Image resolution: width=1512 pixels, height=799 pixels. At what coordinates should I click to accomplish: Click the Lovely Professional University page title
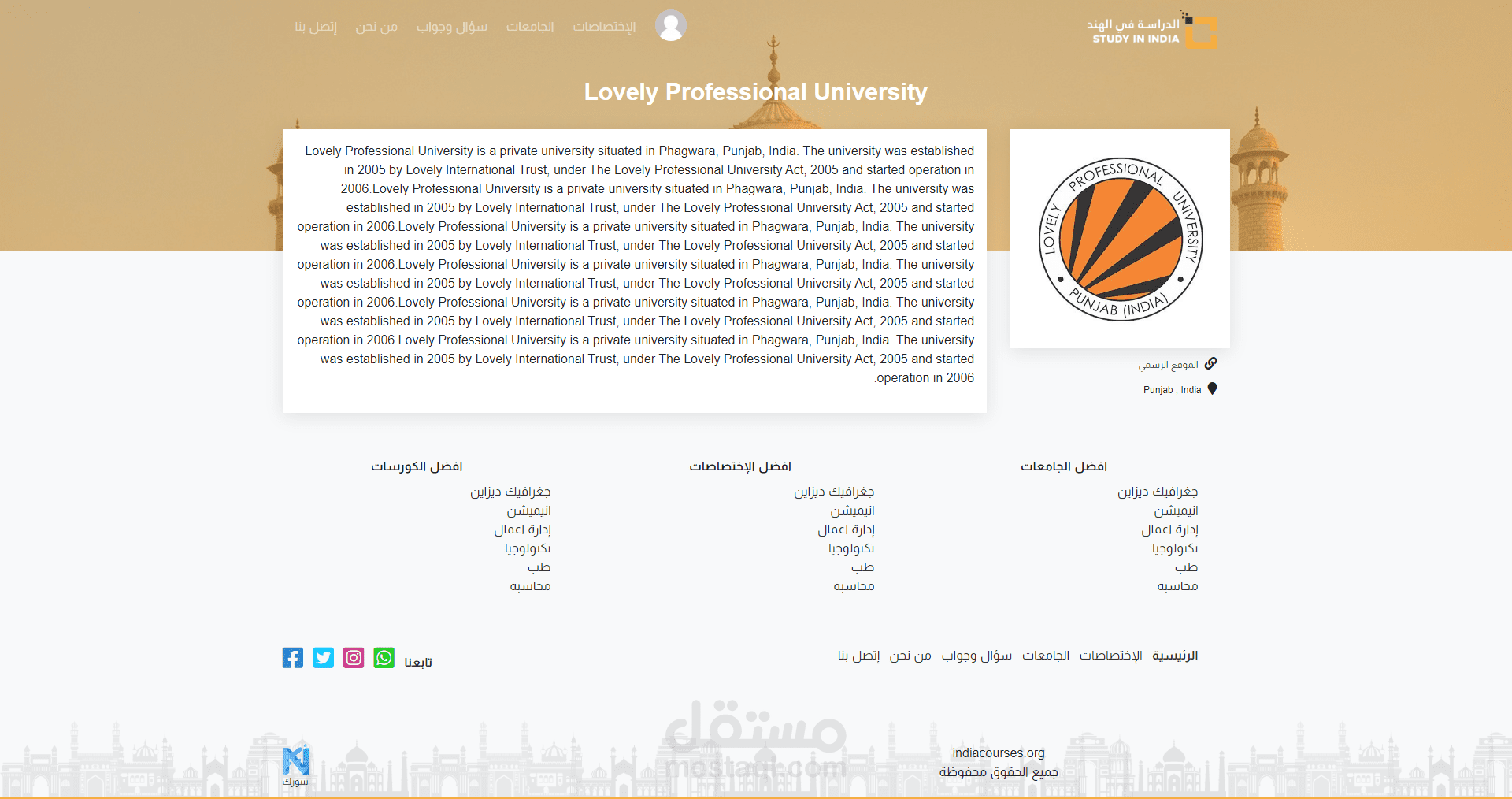coord(755,92)
